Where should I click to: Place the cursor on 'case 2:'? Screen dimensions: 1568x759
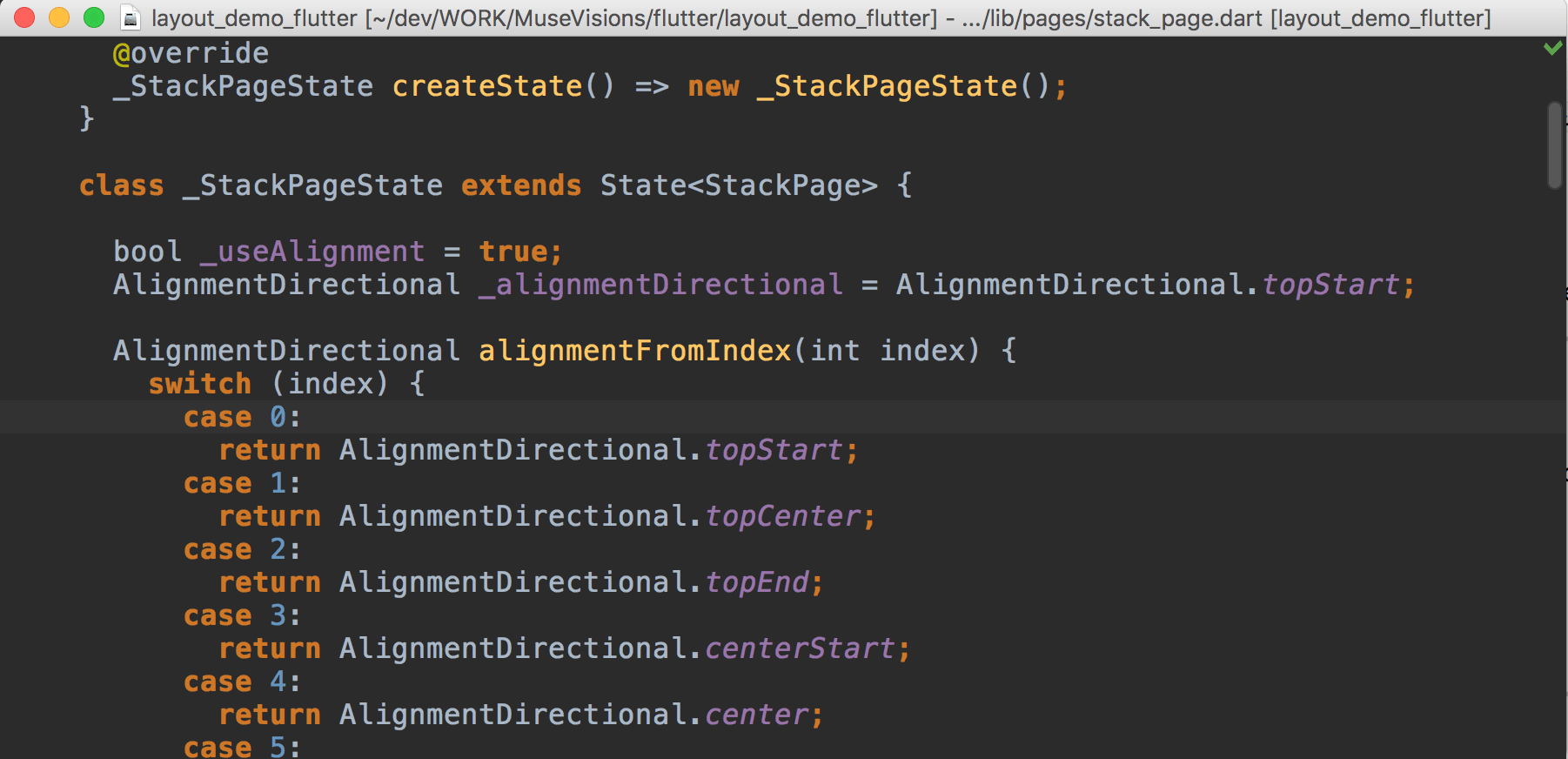click(x=243, y=549)
